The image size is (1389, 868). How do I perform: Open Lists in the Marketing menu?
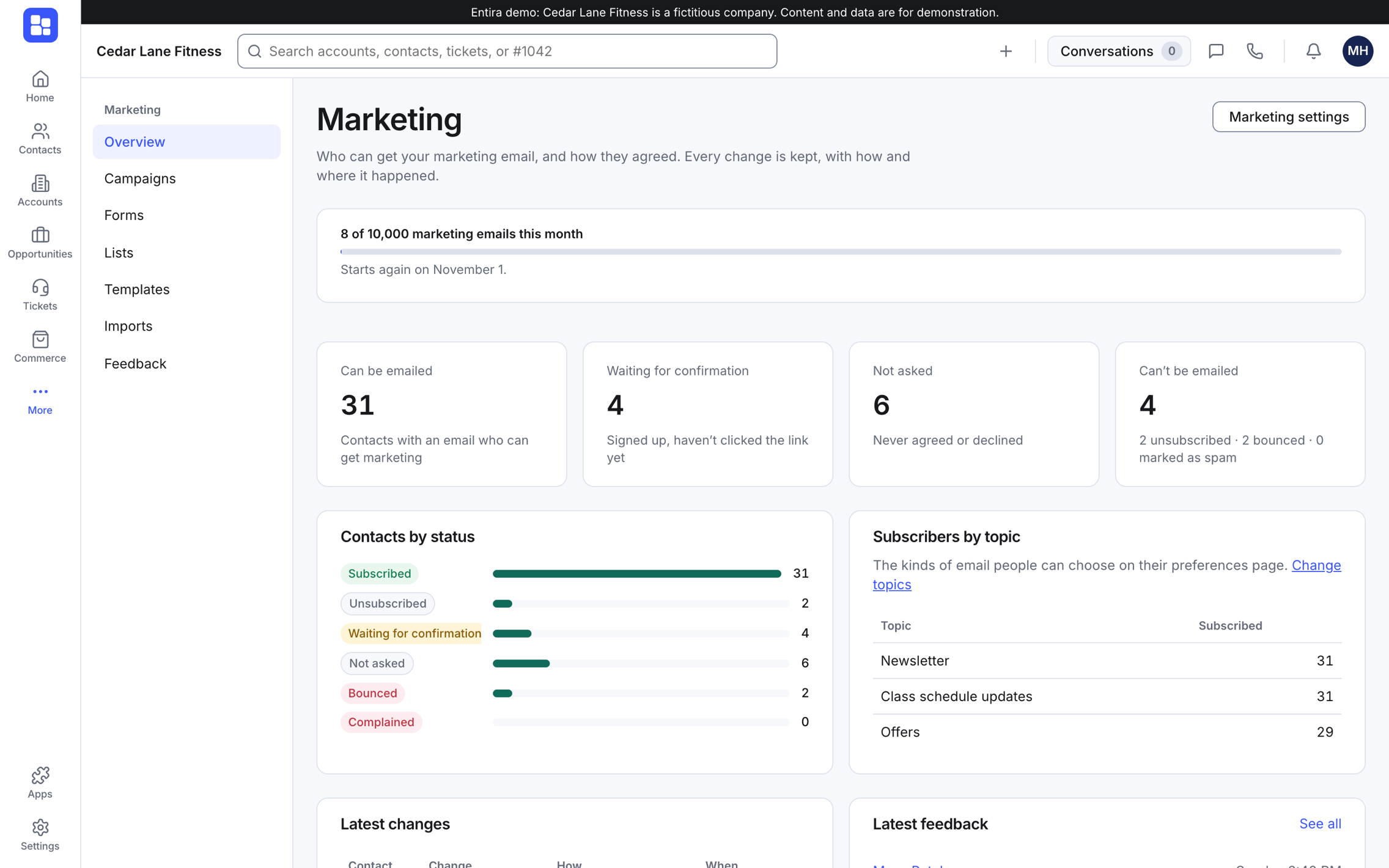[186, 252]
